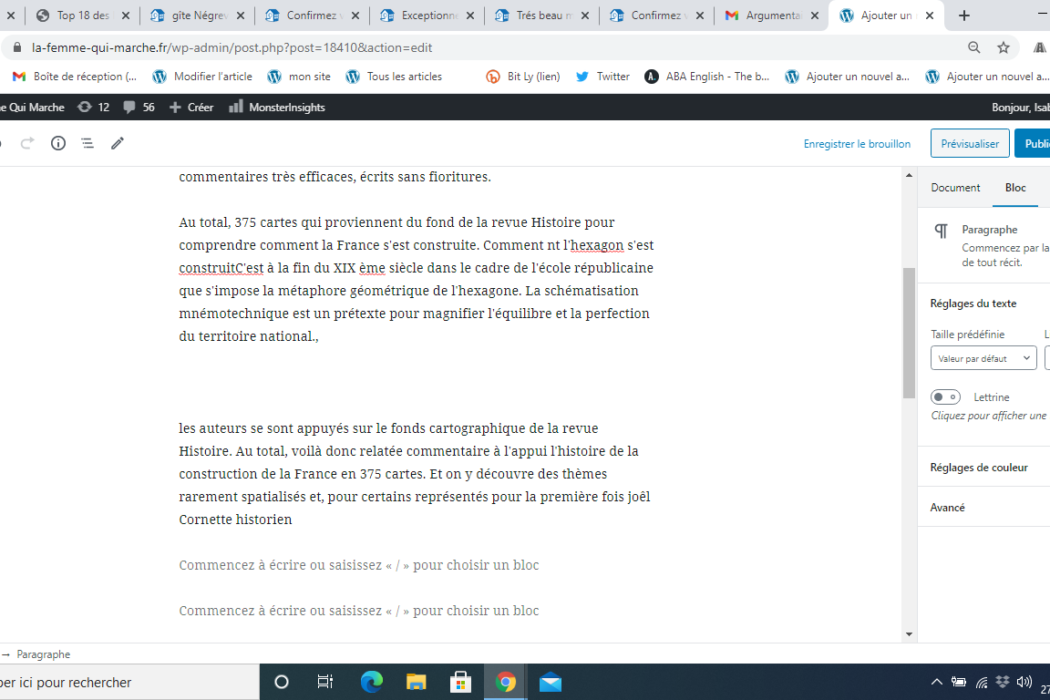Expand the Avancé settings section

pyautogui.click(x=948, y=507)
